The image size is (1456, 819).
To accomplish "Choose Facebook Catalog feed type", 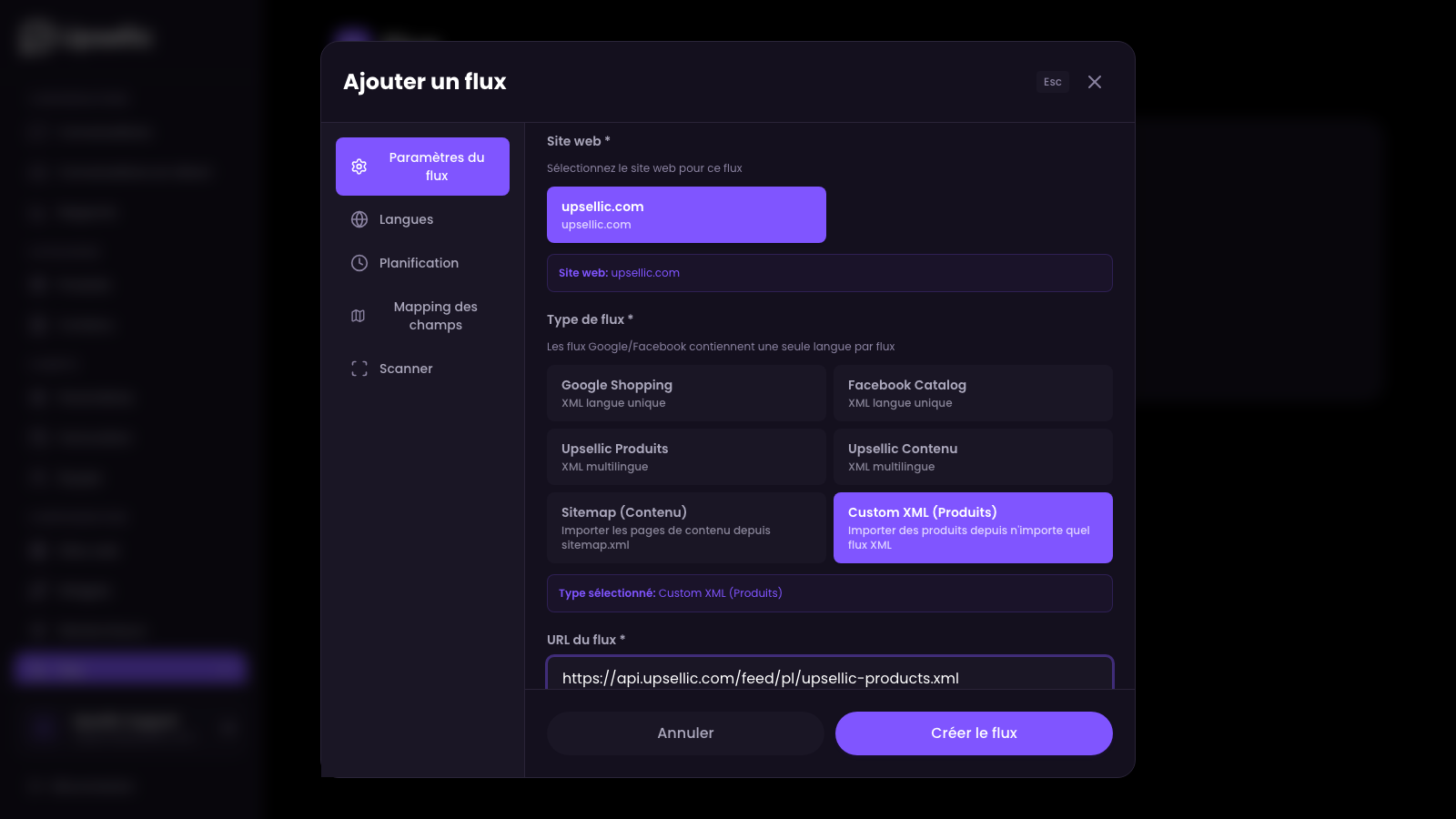I will [973, 393].
